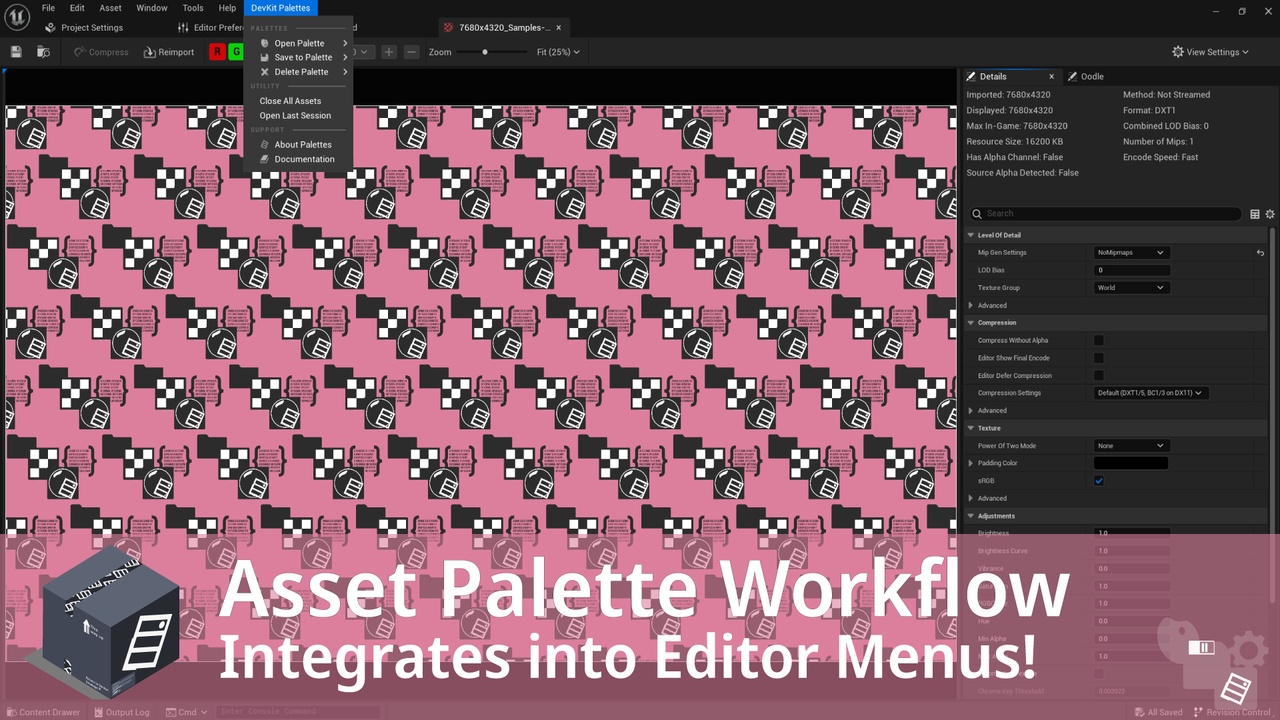
Task: Open the Content Drawer
Action: pos(43,712)
